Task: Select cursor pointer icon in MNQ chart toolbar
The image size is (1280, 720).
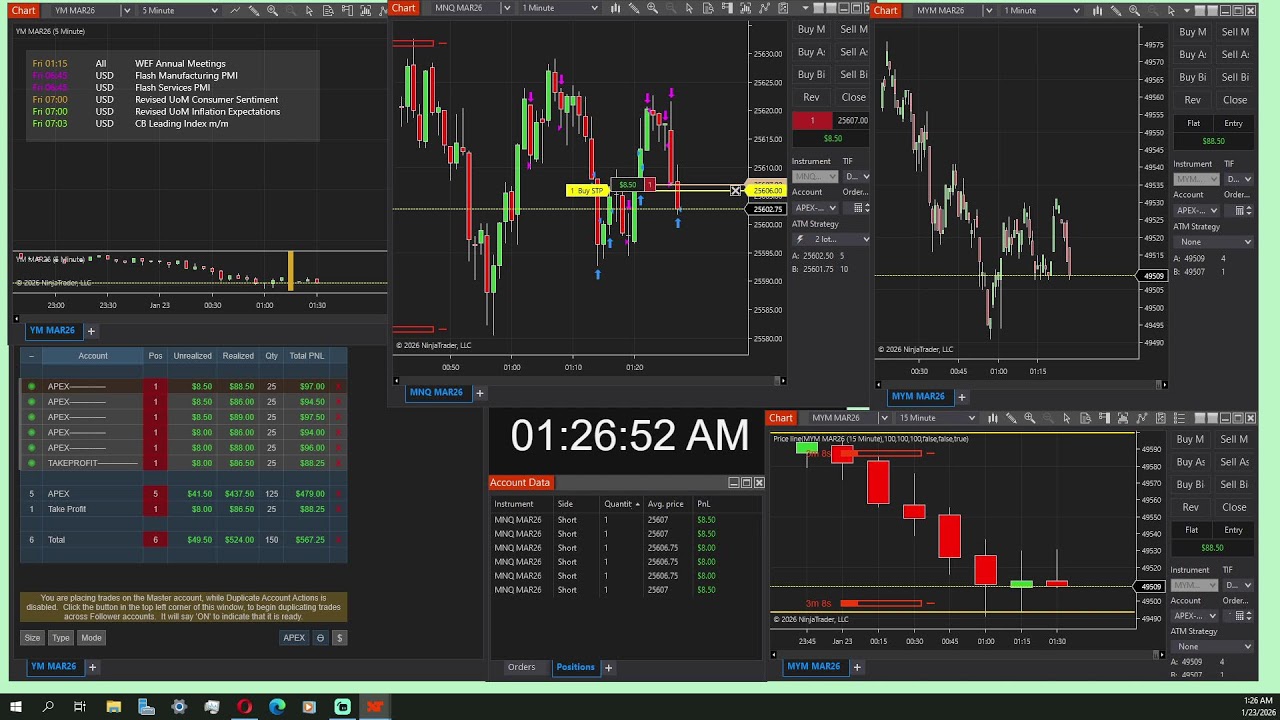Action: (689, 8)
